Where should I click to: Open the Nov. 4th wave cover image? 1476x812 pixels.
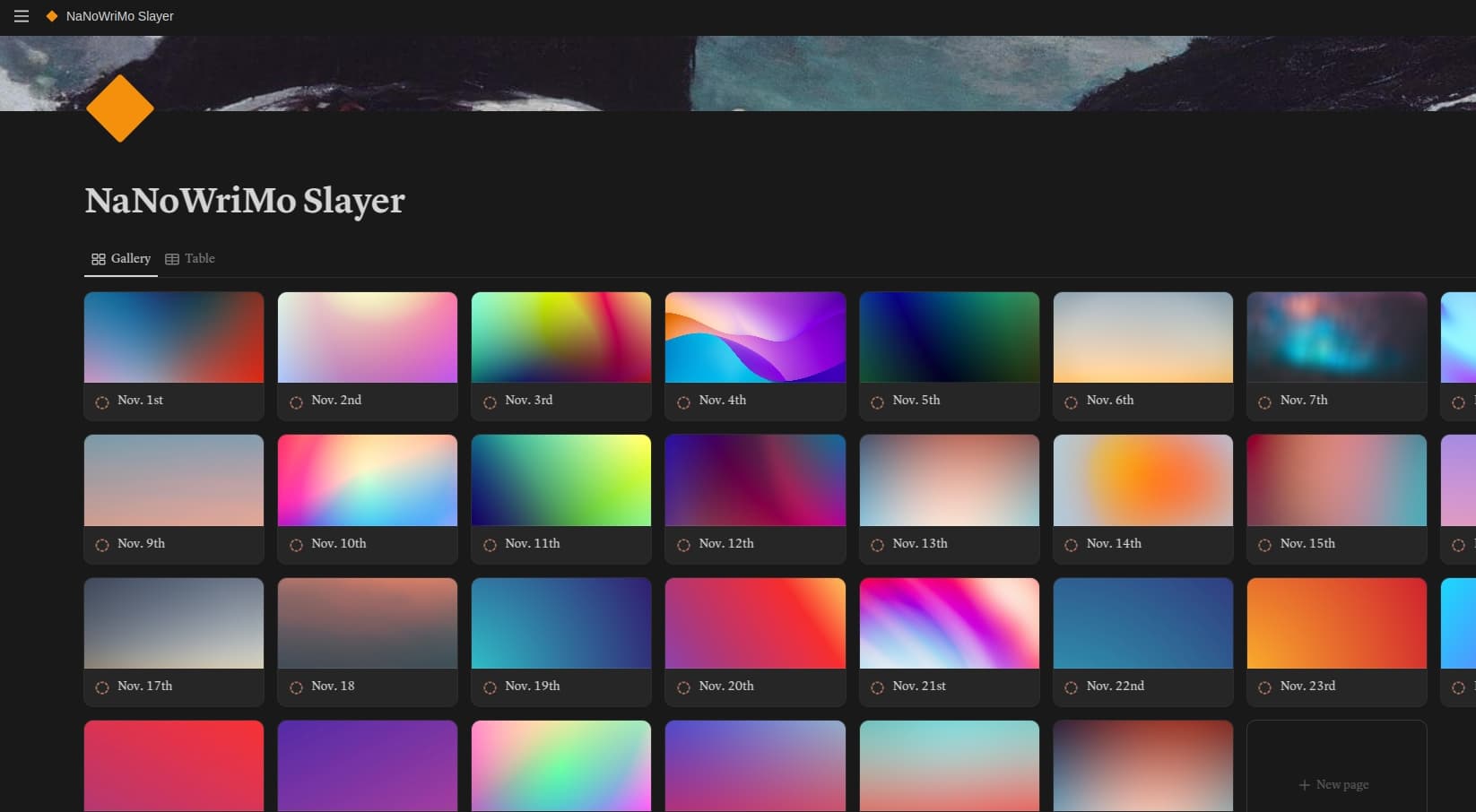pyautogui.click(x=755, y=337)
